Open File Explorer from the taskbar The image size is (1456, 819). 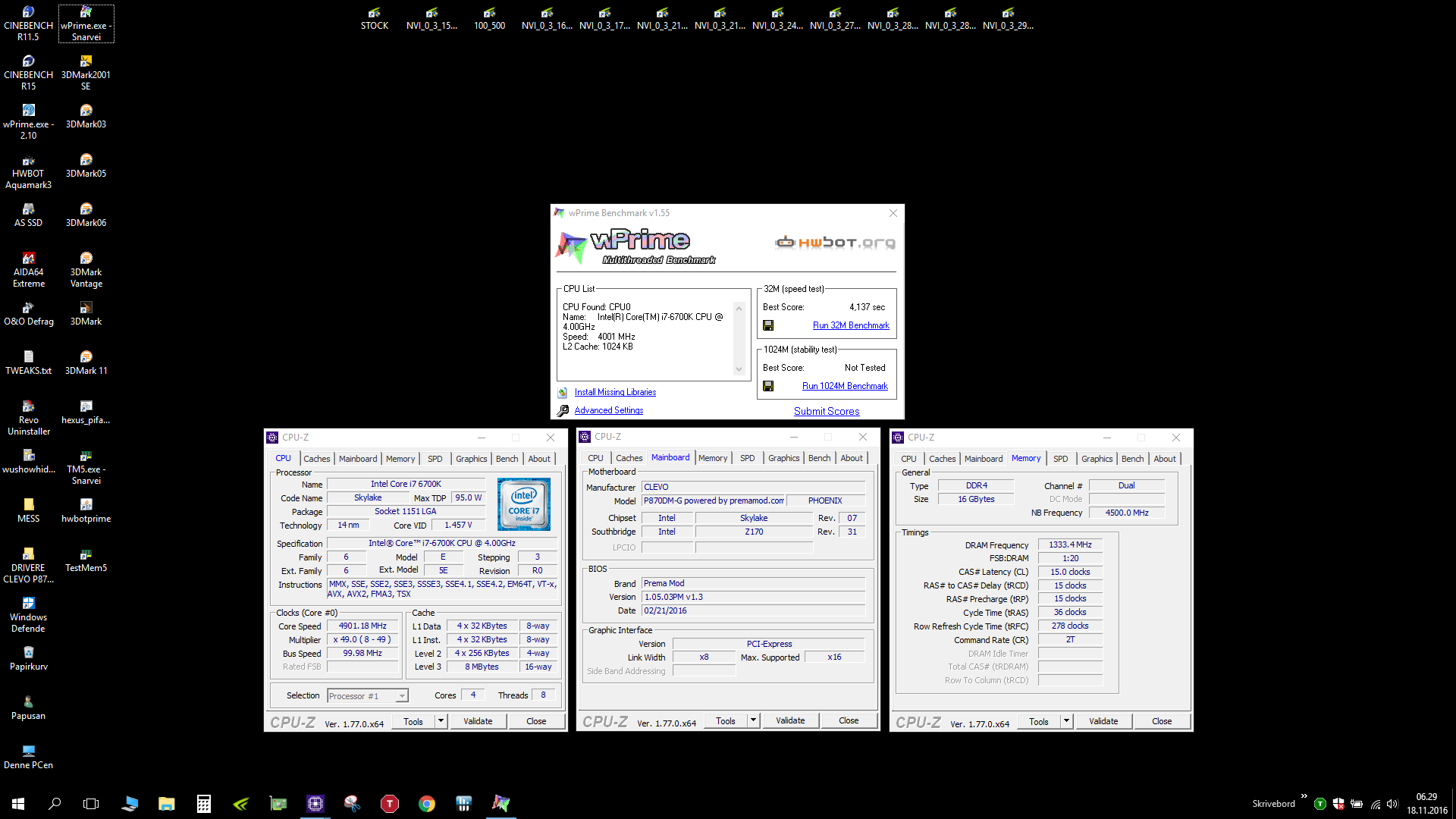pos(167,803)
